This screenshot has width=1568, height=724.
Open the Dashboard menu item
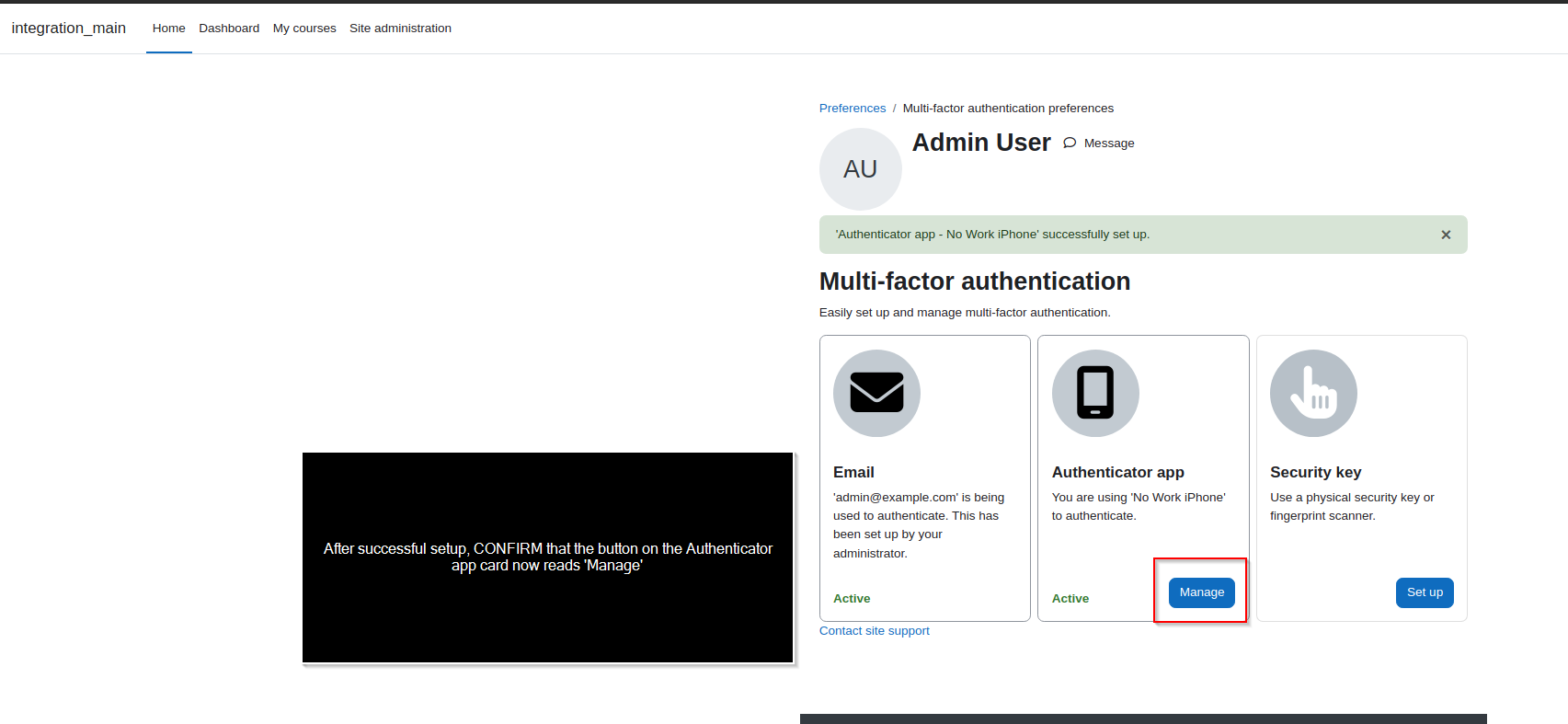pos(229,29)
